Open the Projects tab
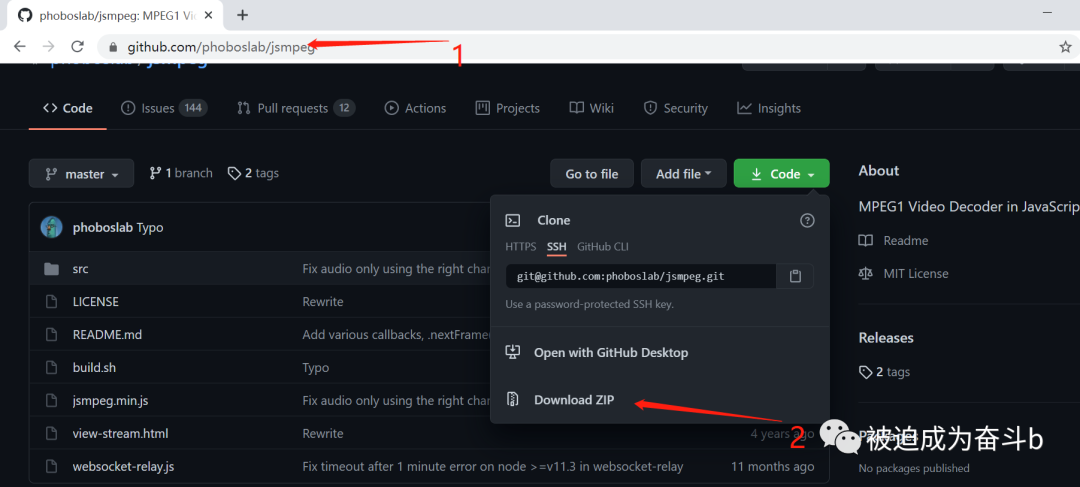The height and width of the screenshot is (487, 1080). coord(508,108)
